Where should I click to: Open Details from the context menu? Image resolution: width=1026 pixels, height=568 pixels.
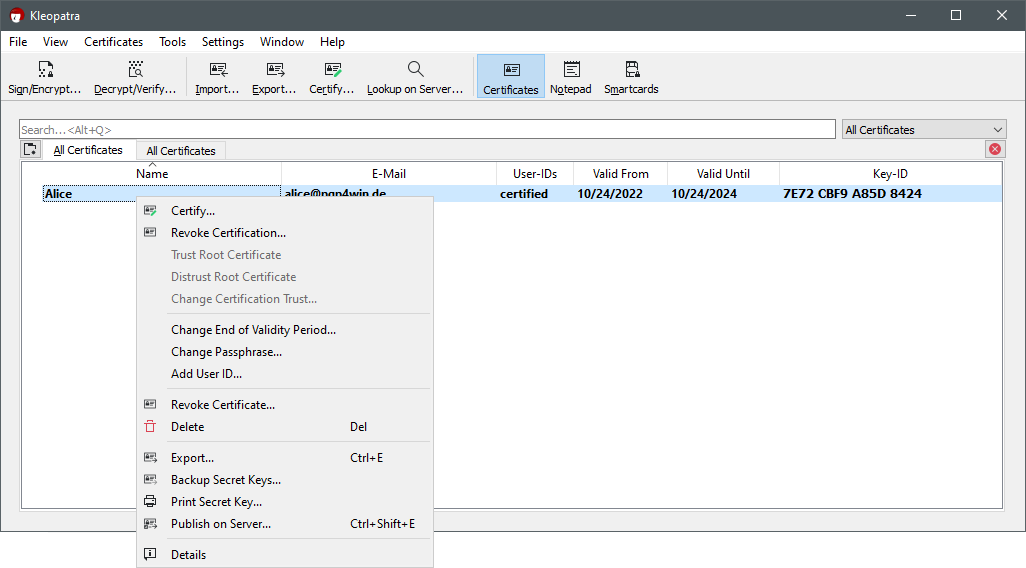click(285, 555)
